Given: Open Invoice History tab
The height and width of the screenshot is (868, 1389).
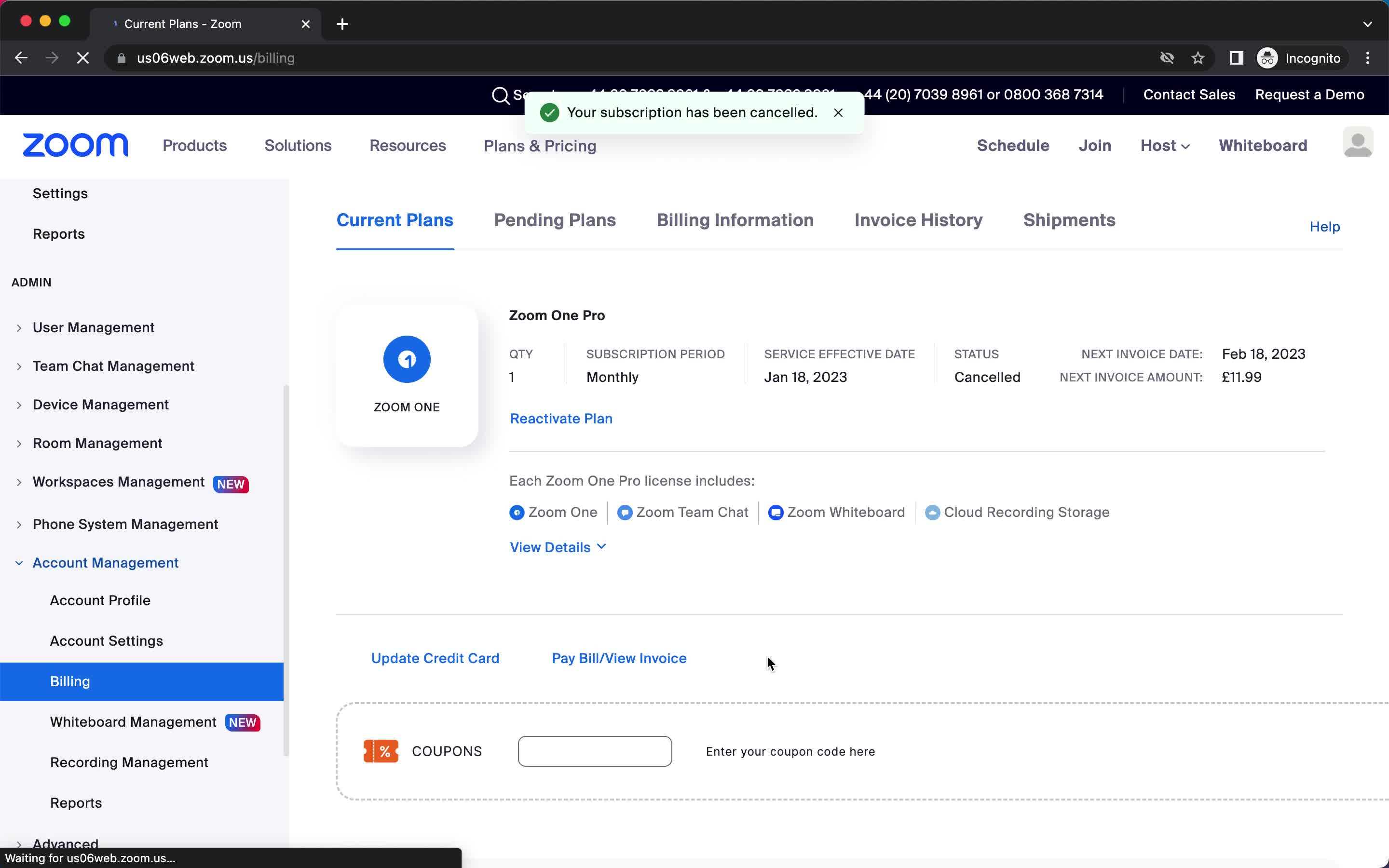Looking at the screenshot, I should click(x=918, y=220).
